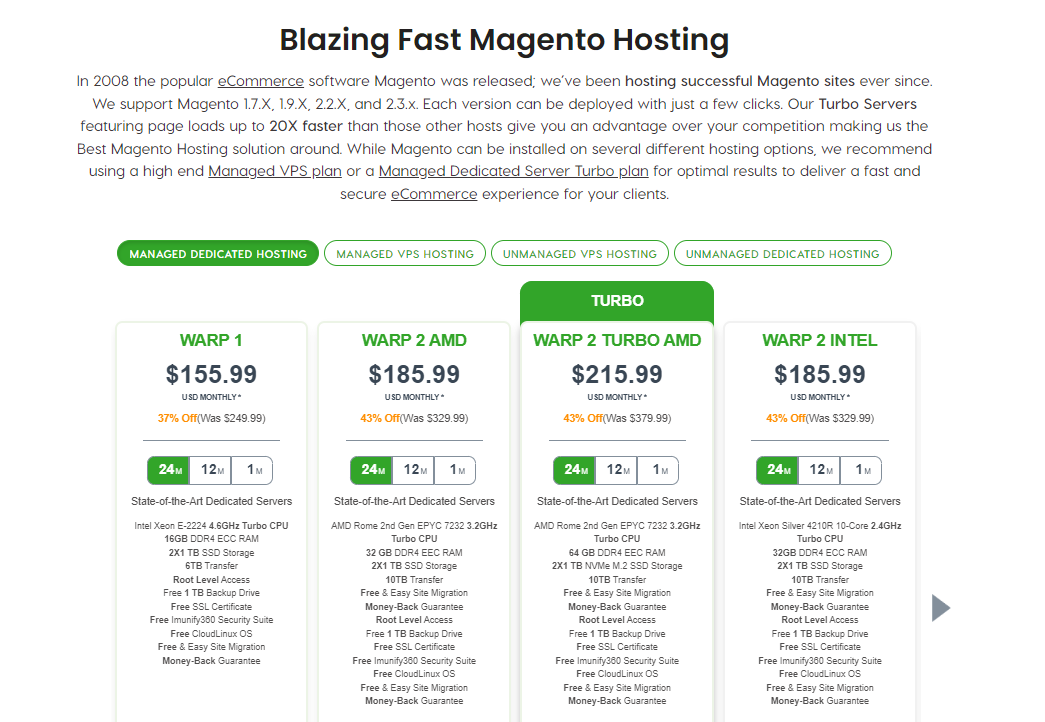Select Managed Dedicated Hosting tab
Image resolution: width=1045 pixels, height=722 pixels.
(218, 253)
